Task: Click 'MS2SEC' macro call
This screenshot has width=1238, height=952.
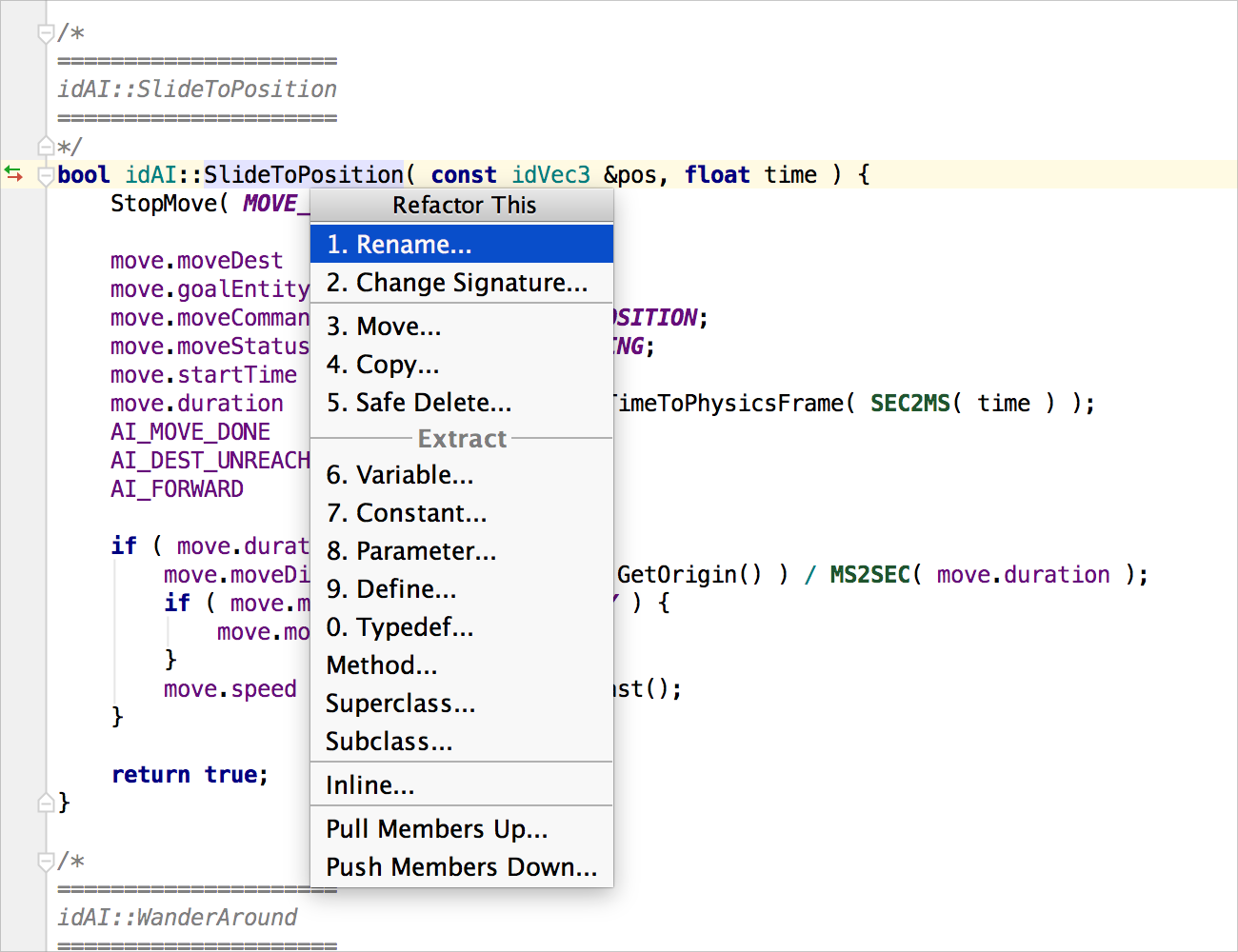Action: [x=869, y=575]
